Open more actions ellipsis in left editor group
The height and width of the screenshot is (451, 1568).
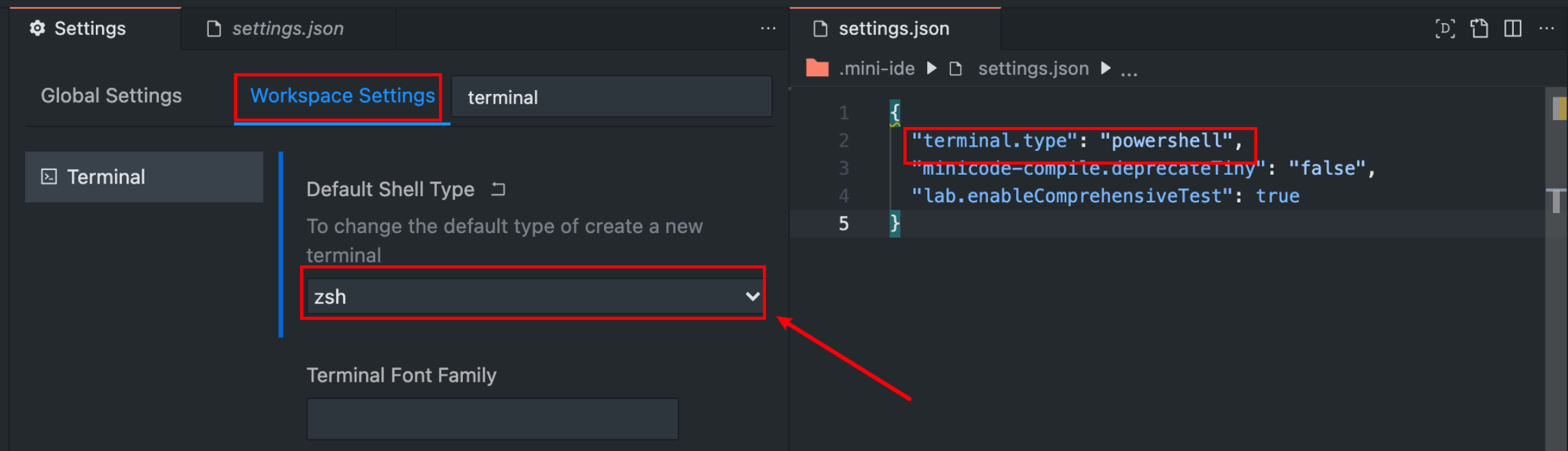point(767,28)
